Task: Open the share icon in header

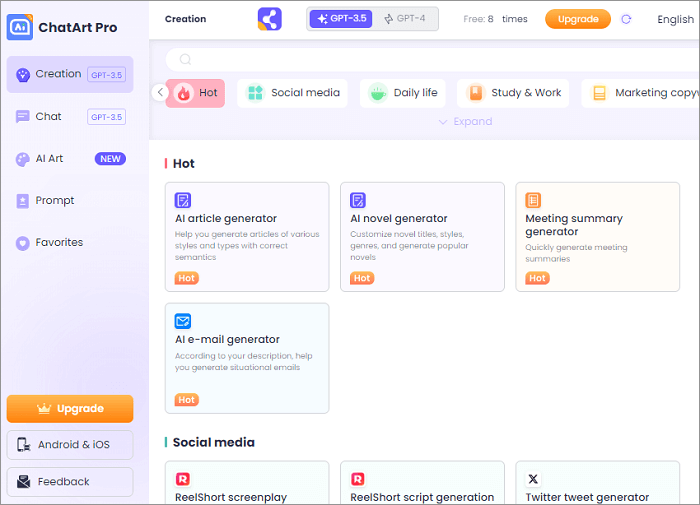Action: [270, 19]
